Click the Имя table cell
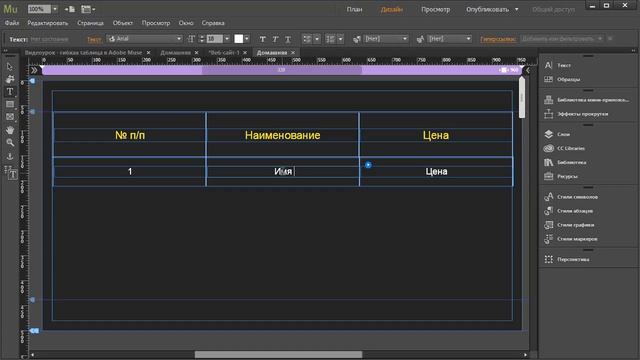The width and height of the screenshot is (640, 360). tap(282, 171)
